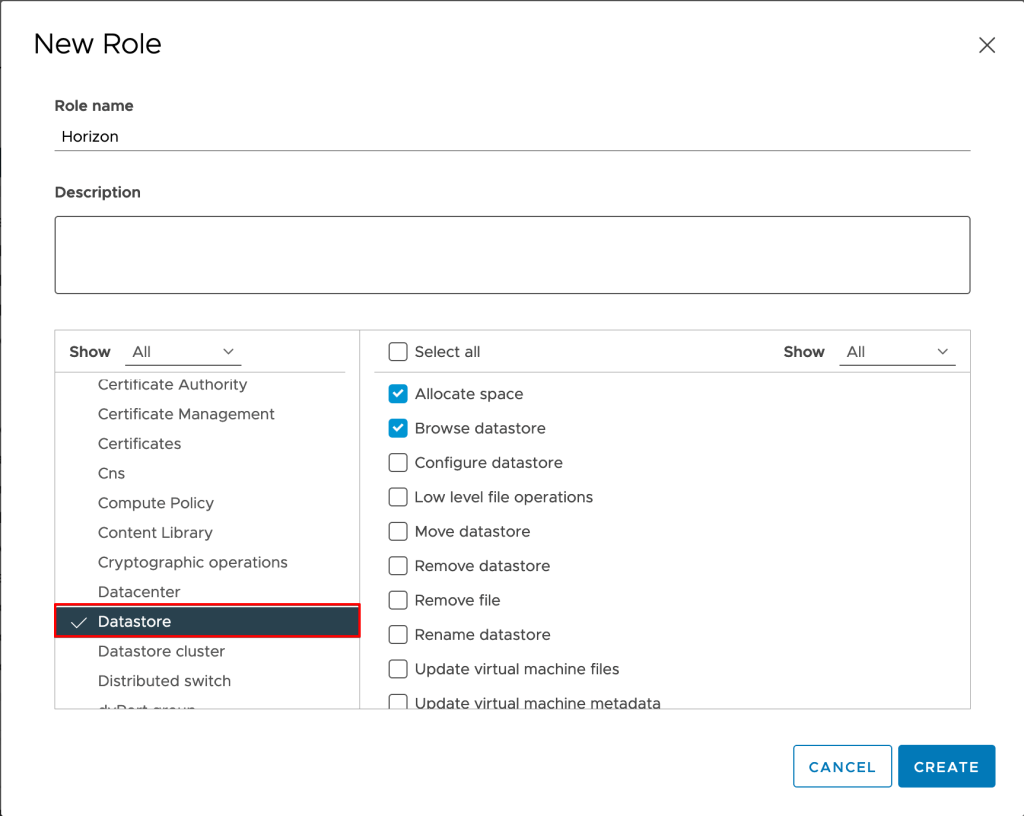
Task: Select the Datacenter privilege category
Action: coord(138,592)
